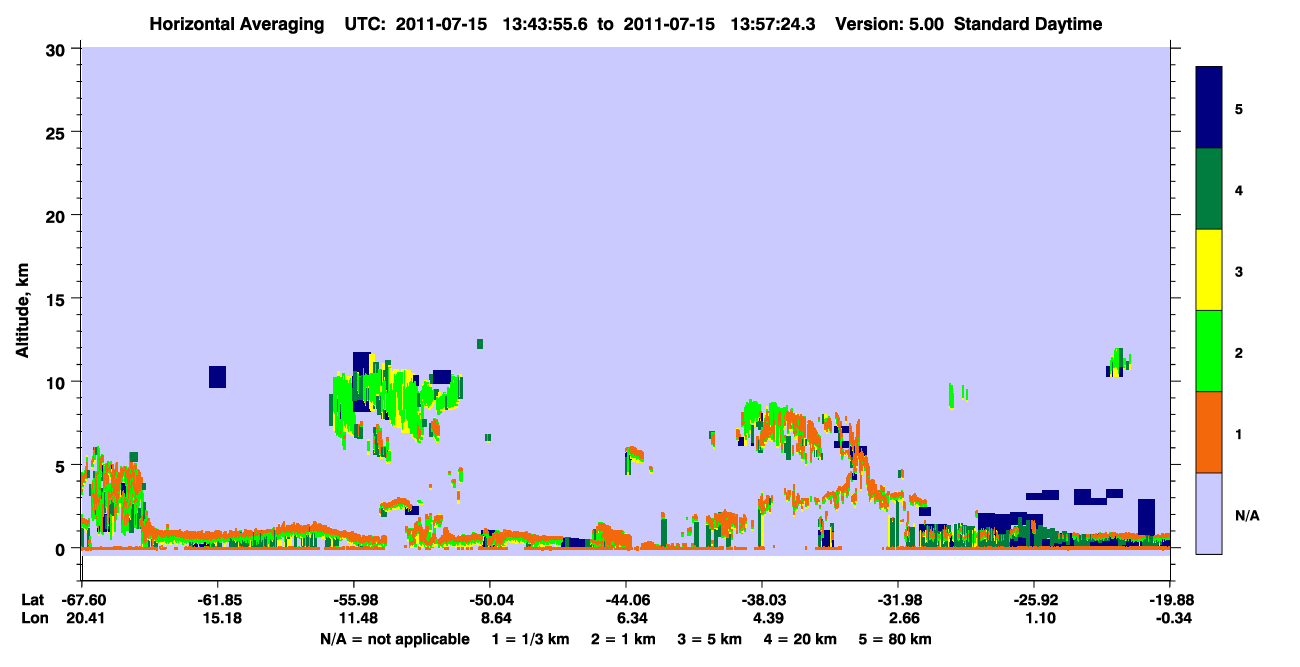
Task: Click the yellow color bar segment labeled 3
Action: point(1209,270)
